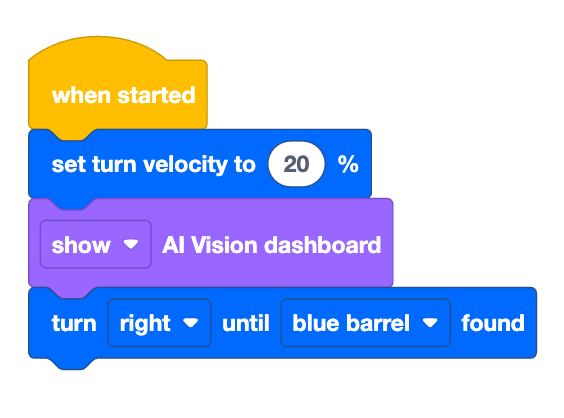Click the blue barrel dropdown arrow
Image resolution: width=564 pixels, height=418 pixels.
pos(430,323)
